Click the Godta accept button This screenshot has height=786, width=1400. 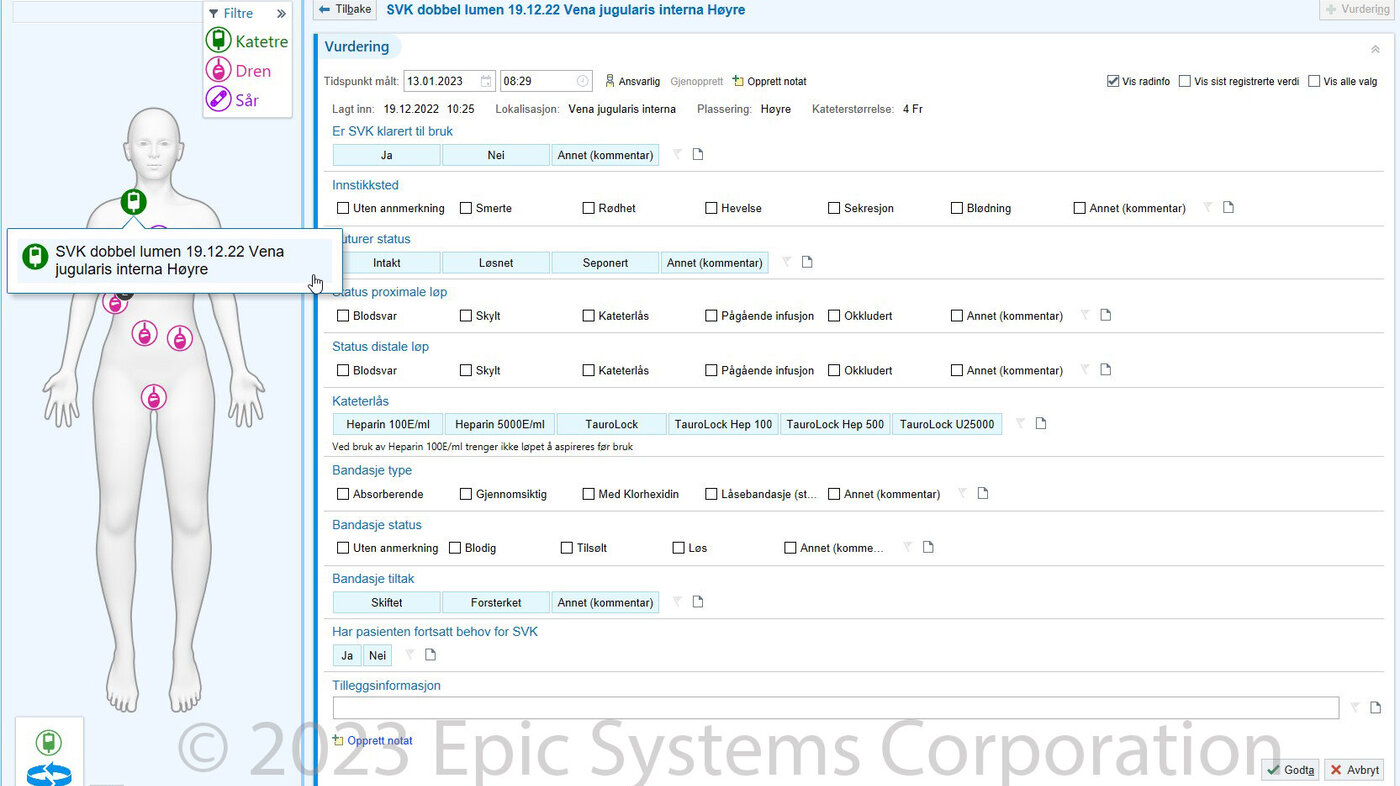(x=1290, y=770)
